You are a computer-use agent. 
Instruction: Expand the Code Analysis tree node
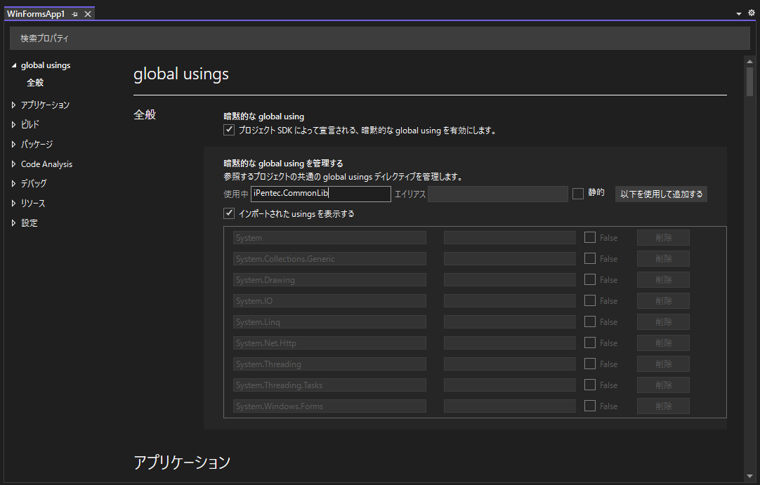pyautogui.click(x=14, y=164)
